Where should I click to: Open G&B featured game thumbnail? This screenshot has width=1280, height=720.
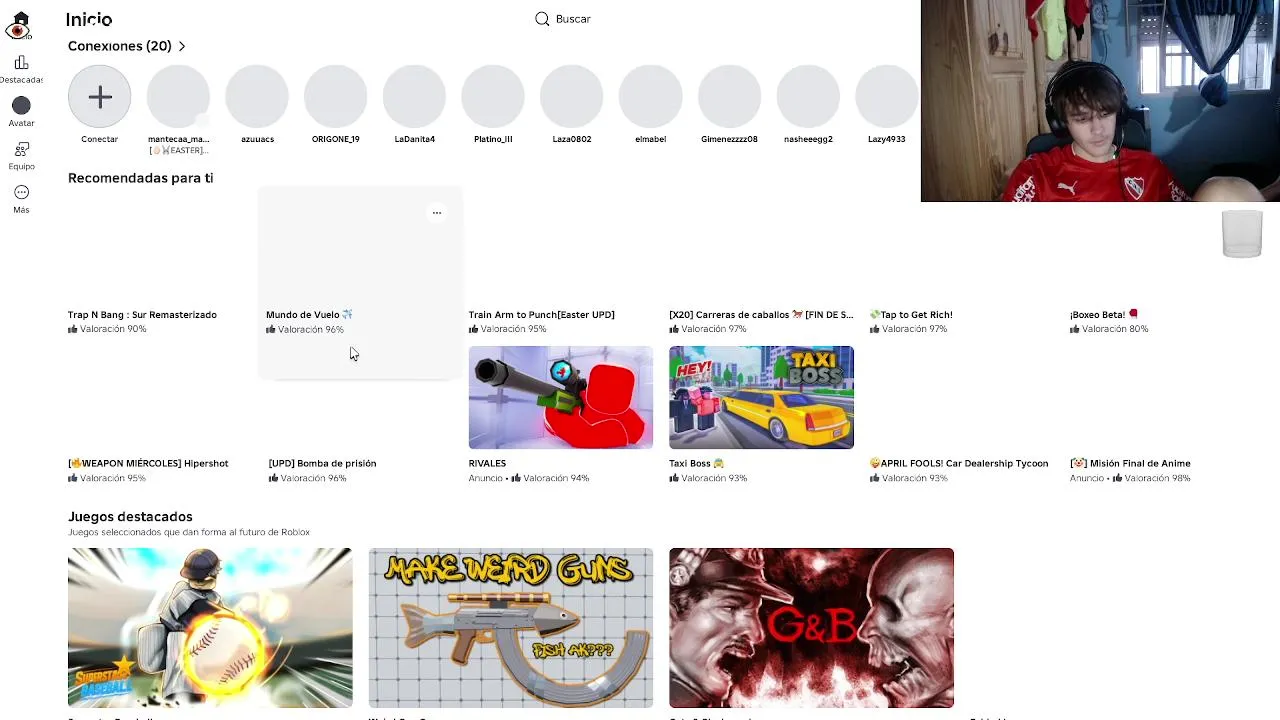[x=811, y=628]
